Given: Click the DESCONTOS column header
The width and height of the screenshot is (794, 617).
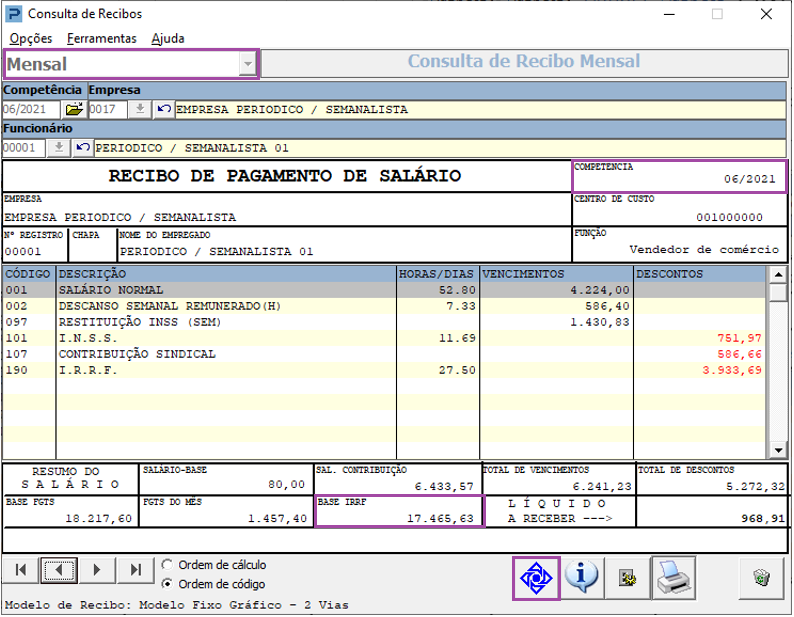Looking at the screenshot, I should click(x=700, y=274).
